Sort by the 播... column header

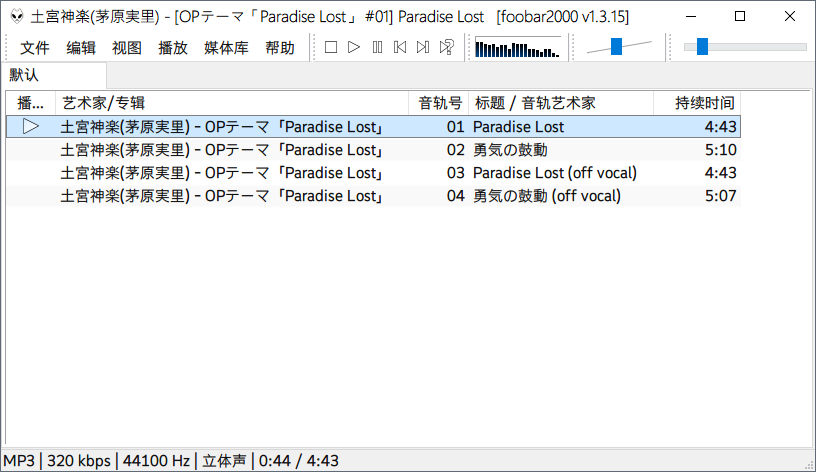pos(31,103)
